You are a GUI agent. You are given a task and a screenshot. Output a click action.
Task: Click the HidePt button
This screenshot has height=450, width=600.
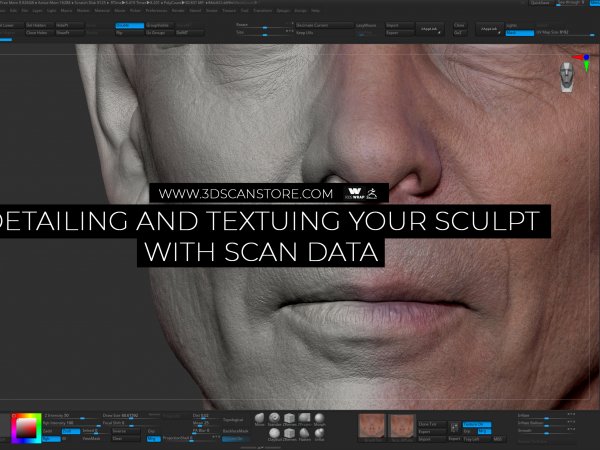click(x=70, y=25)
